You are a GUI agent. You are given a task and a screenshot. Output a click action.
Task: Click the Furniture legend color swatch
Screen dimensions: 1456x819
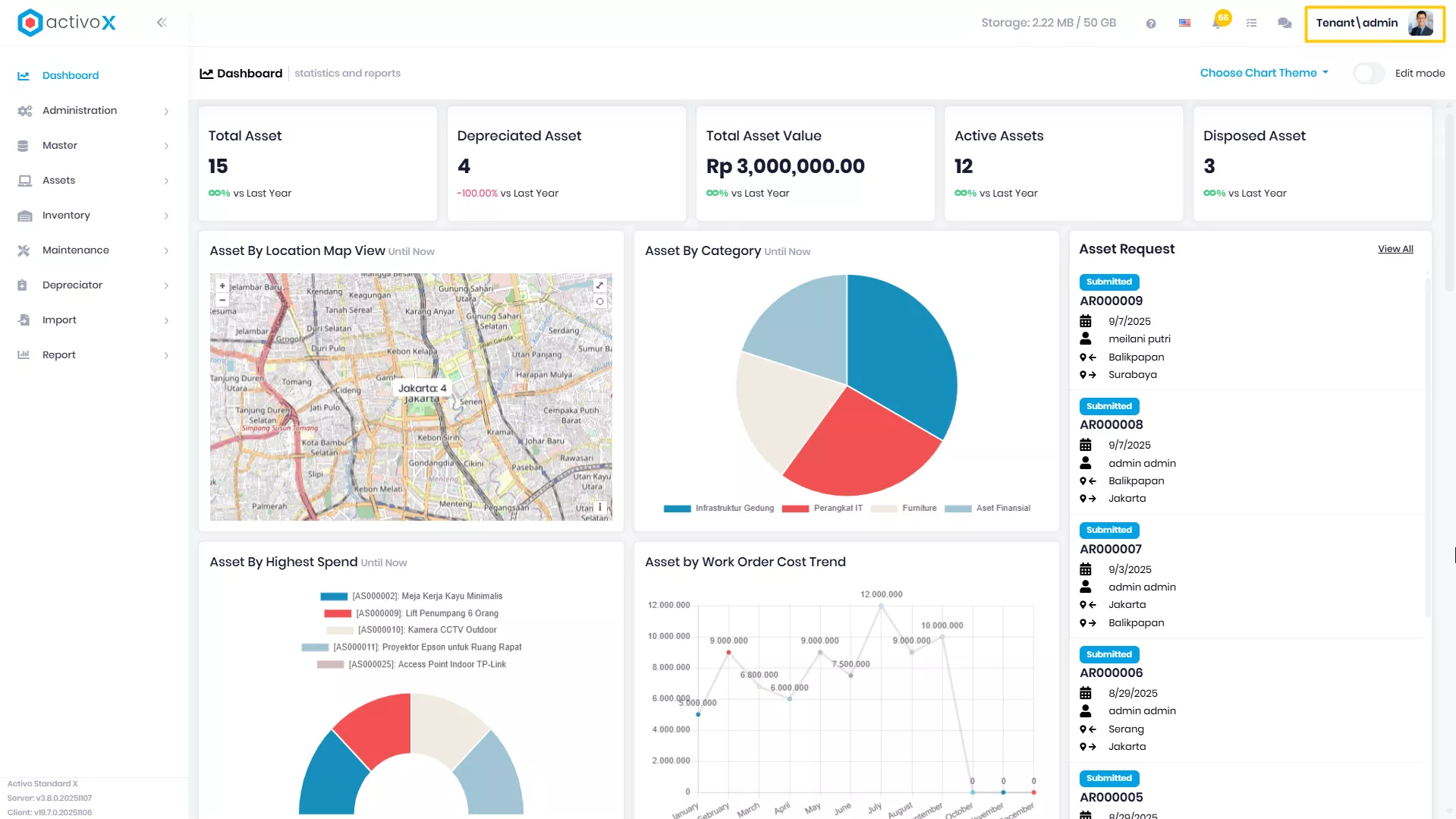pyautogui.click(x=885, y=509)
